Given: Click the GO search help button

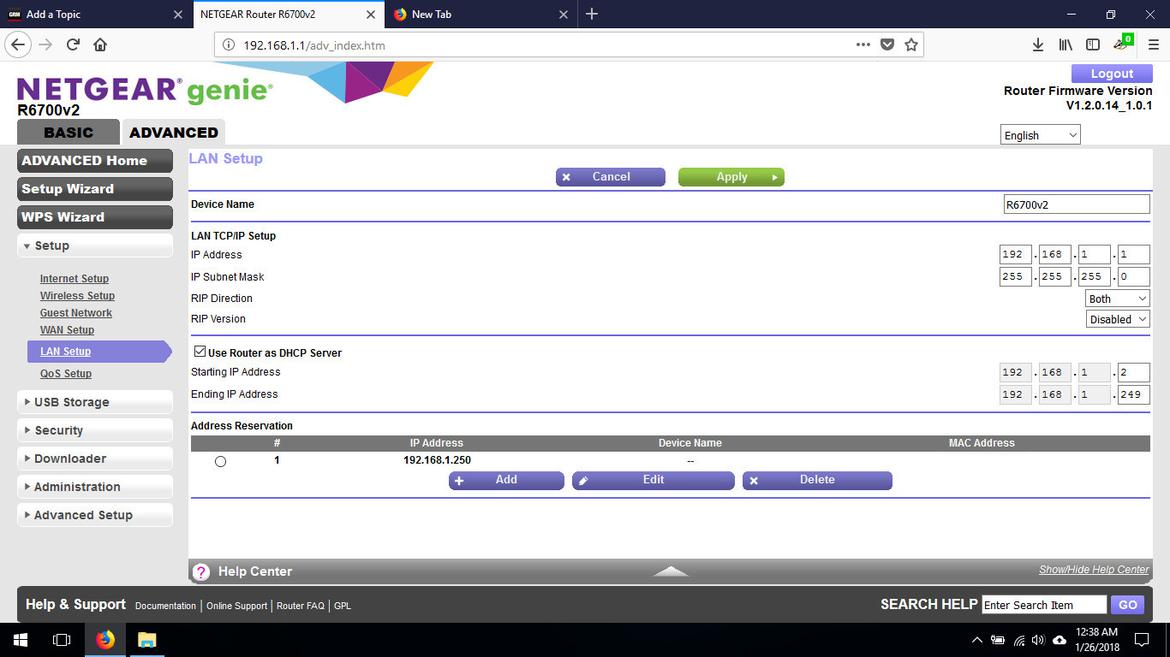Looking at the screenshot, I should point(1127,605).
